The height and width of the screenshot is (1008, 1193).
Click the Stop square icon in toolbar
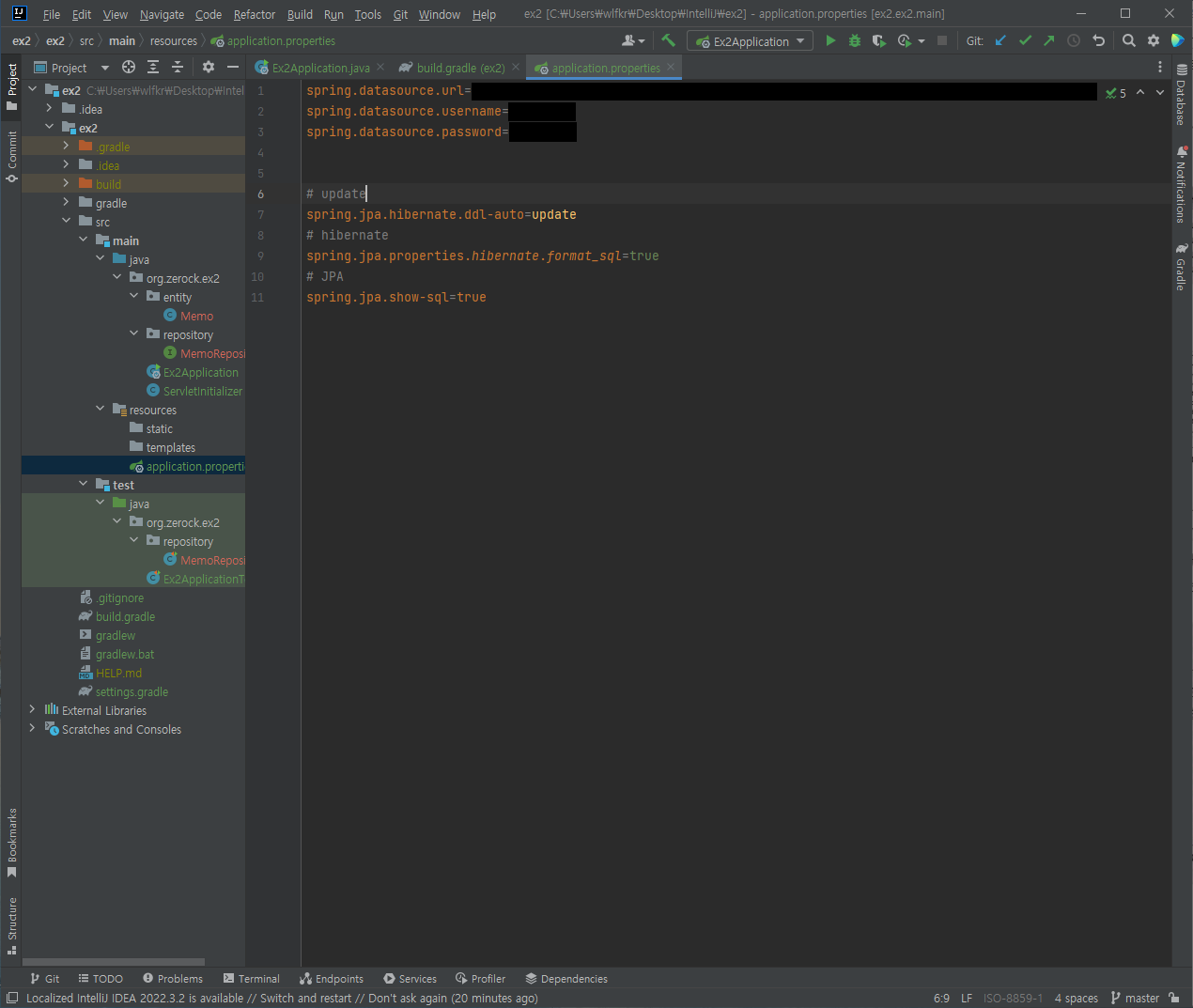pos(942,40)
